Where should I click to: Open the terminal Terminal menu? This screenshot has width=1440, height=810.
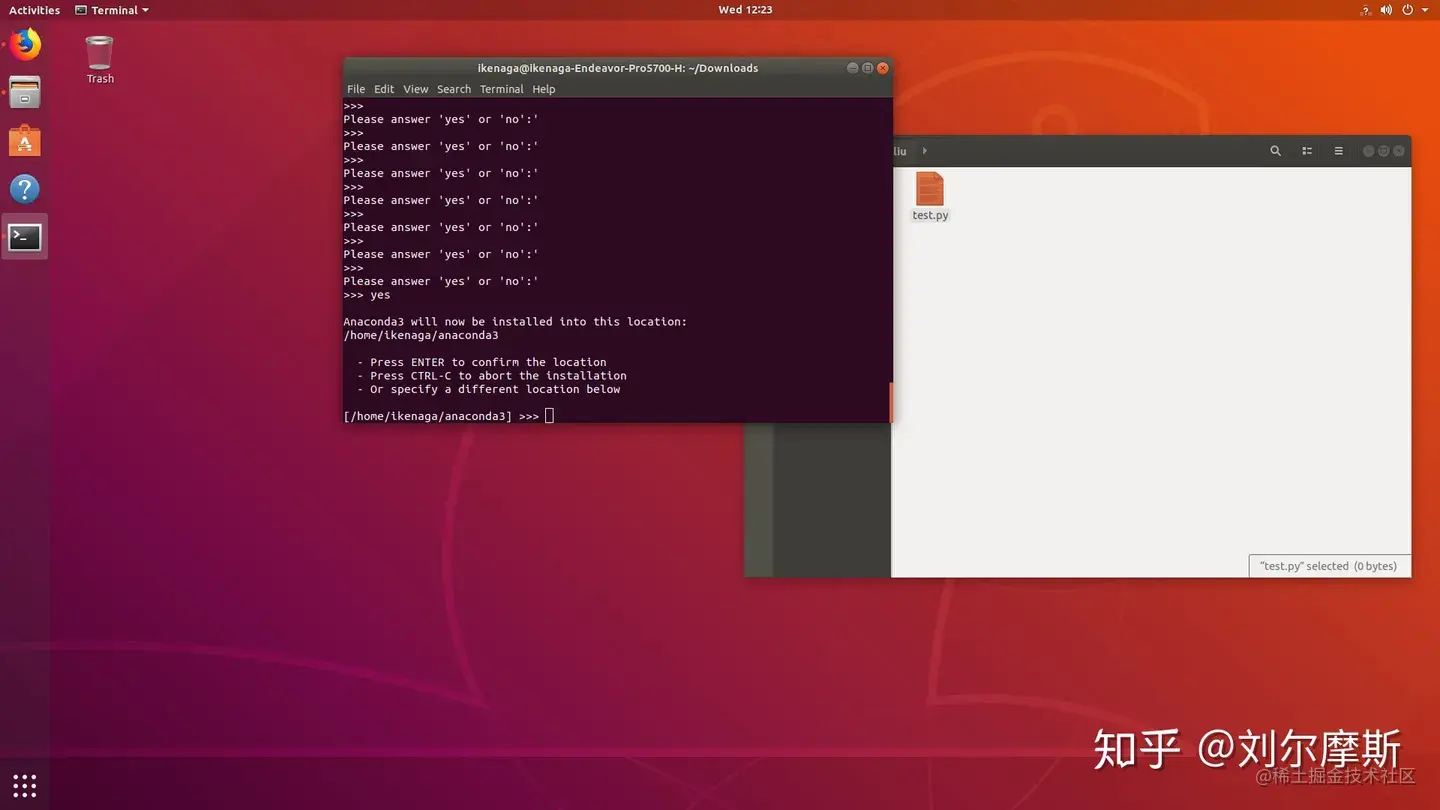(502, 89)
